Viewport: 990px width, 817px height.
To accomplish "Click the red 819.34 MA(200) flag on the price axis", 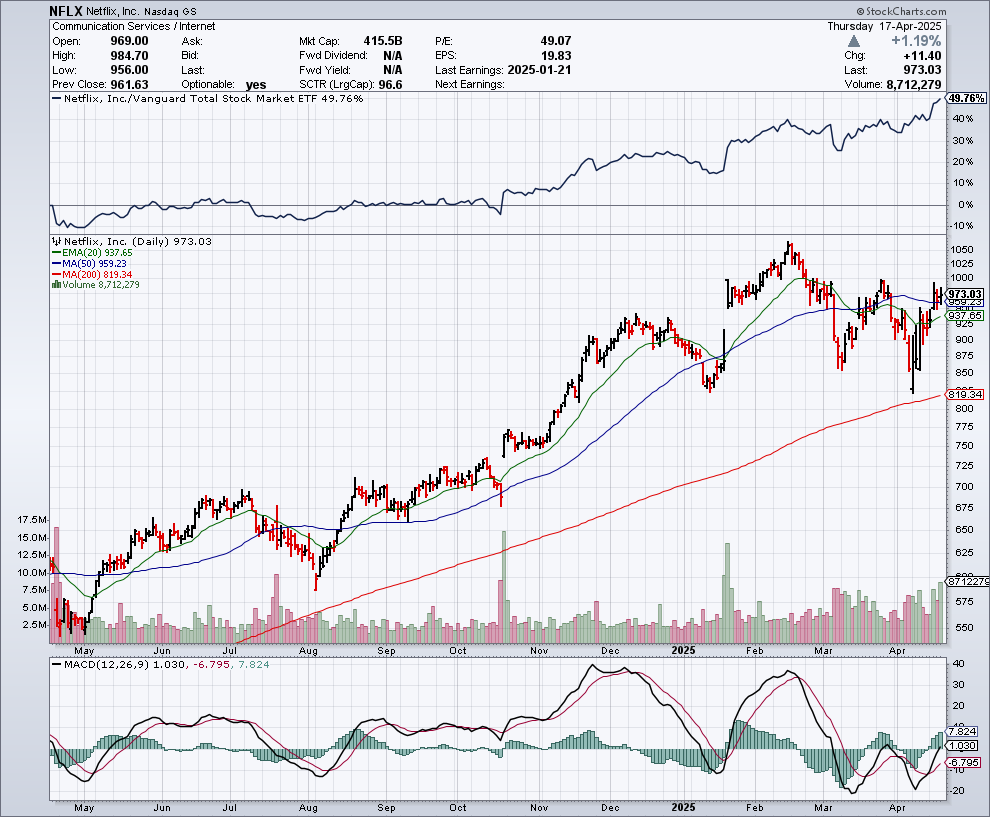I will 965,395.
